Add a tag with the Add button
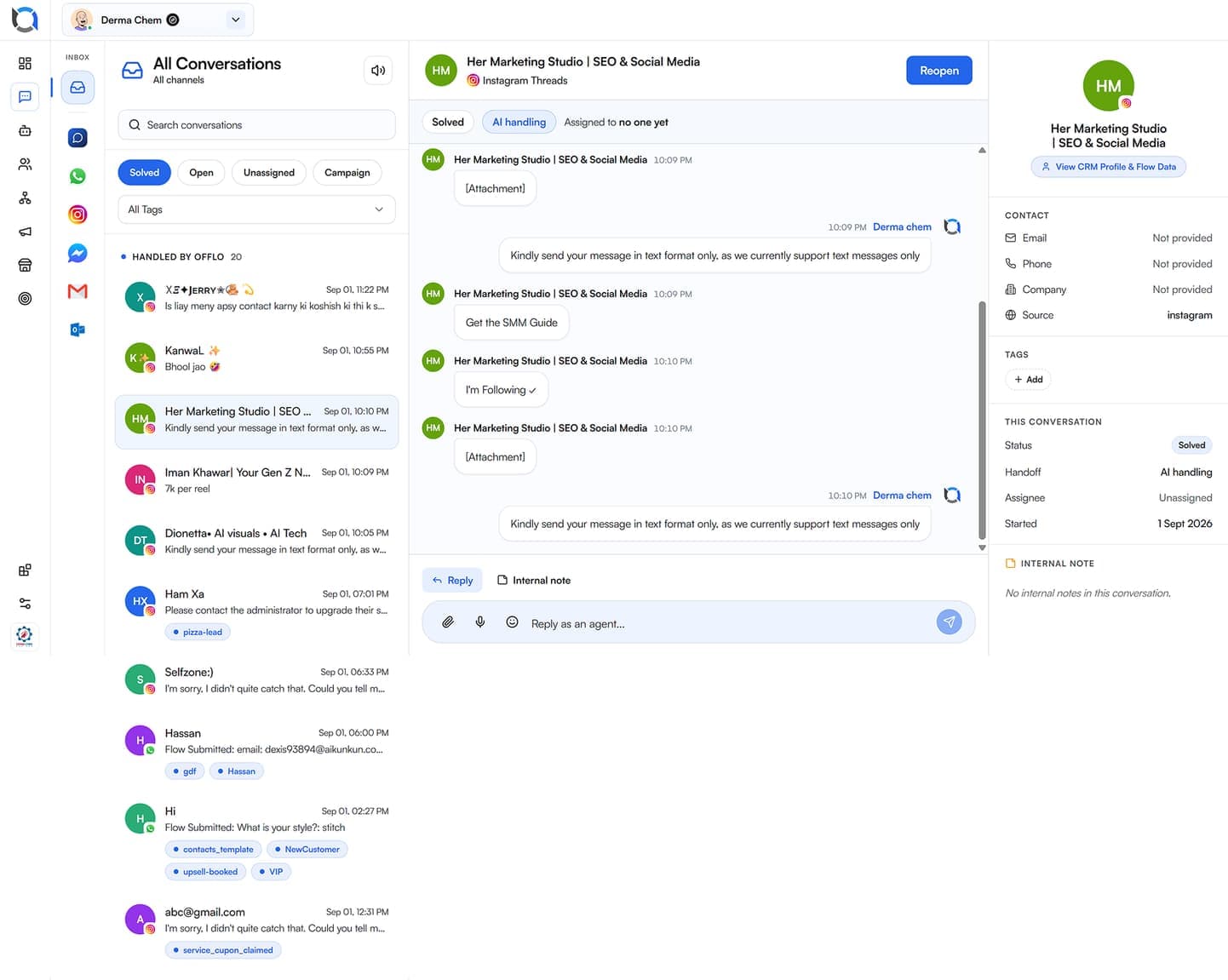The image size is (1228, 980). pos(1028,380)
